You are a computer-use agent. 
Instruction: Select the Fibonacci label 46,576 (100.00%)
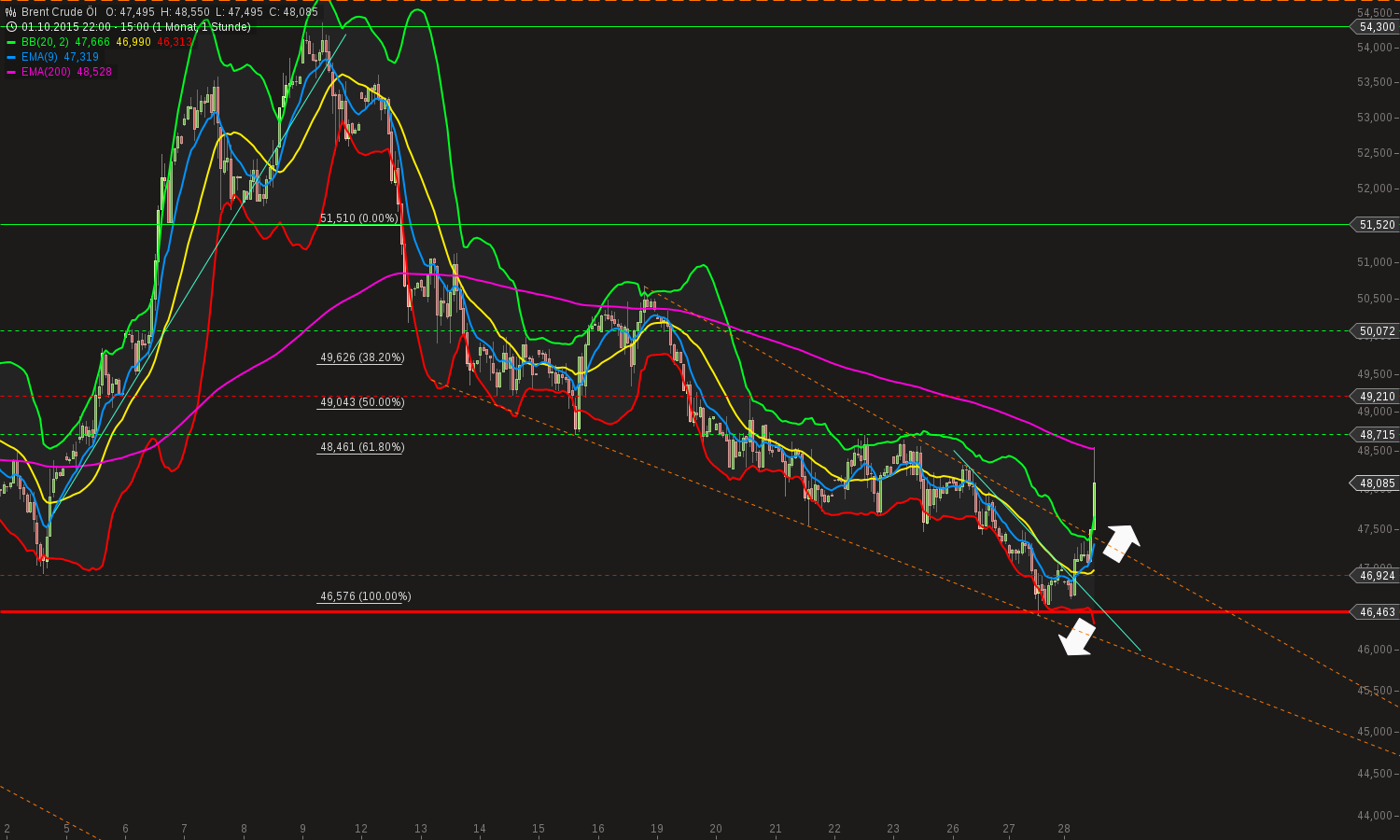click(x=365, y=596)
